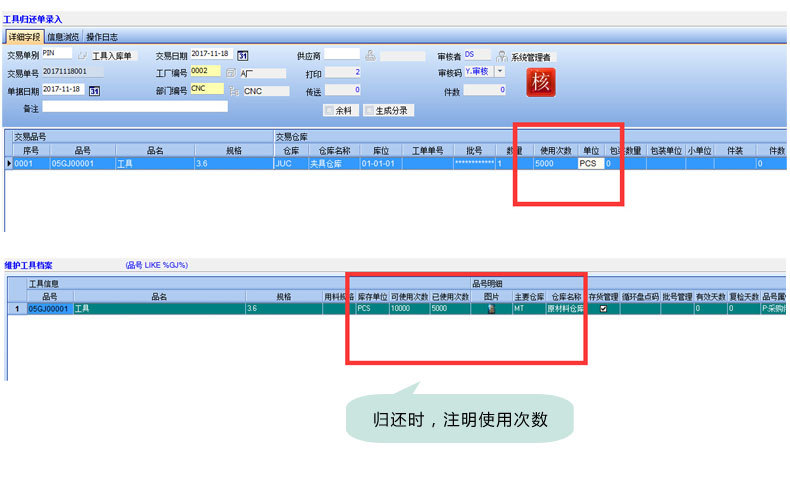Screen dimensions: 790x494
Task: Click the 备注 remarks input field
Action: point(135,107)
